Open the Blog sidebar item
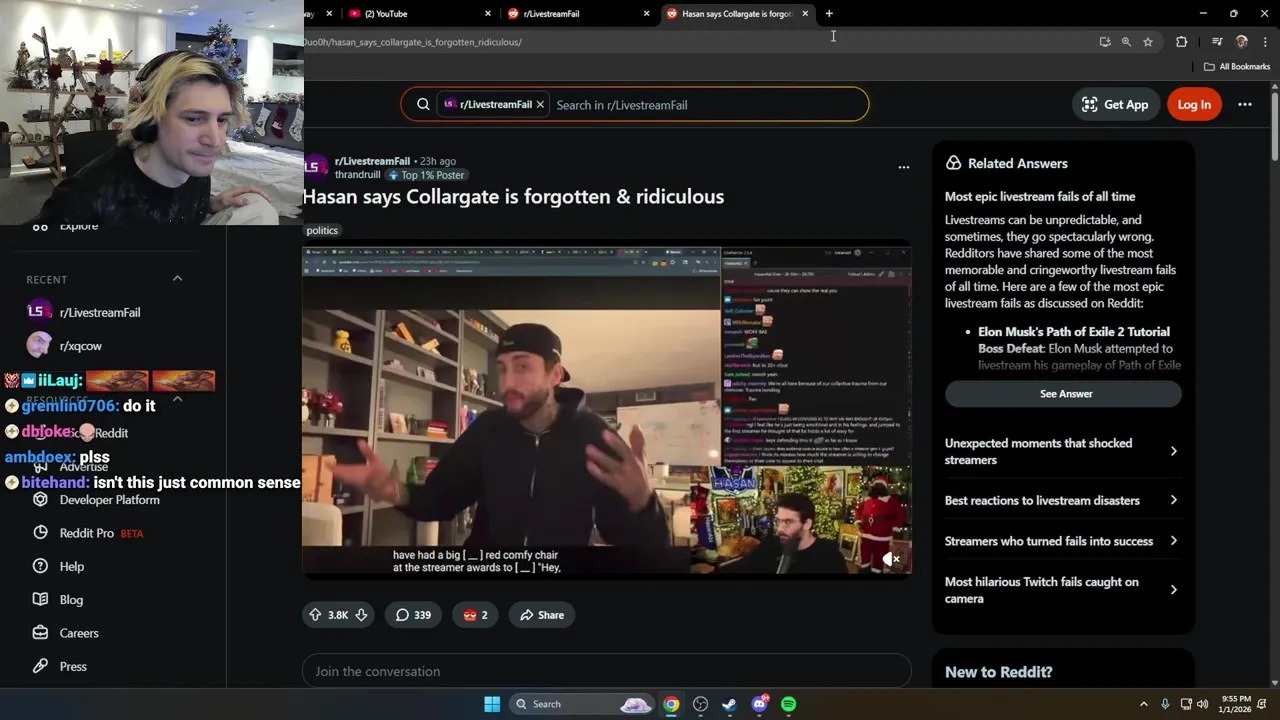The width and height of the screenshot is (1280, 720). click(71, 599)
